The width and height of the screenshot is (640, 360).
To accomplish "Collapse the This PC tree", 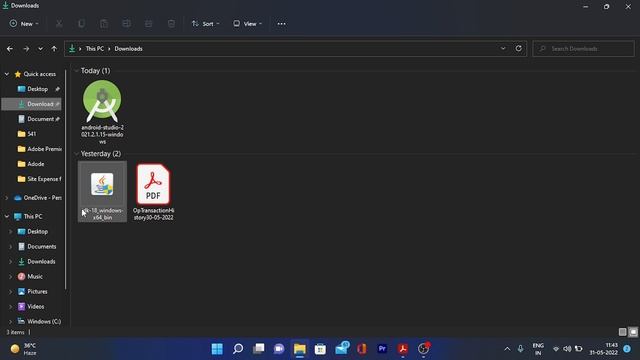I will pos(7,216).
